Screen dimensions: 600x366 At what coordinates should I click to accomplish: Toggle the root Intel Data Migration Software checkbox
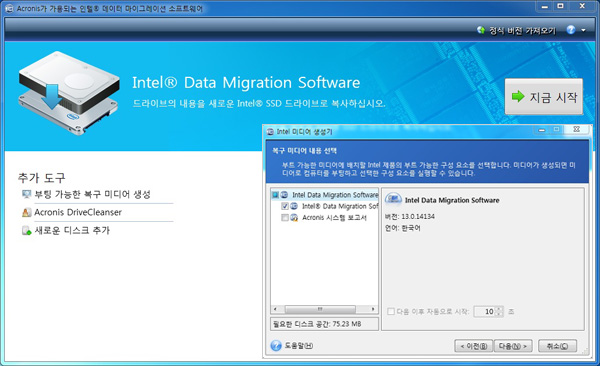pyautogui.click(x=275, y=195)
